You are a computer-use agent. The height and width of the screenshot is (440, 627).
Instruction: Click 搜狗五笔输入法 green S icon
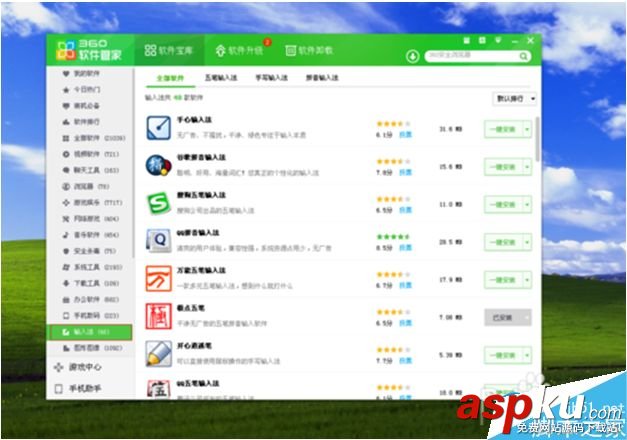pos(159,203)
